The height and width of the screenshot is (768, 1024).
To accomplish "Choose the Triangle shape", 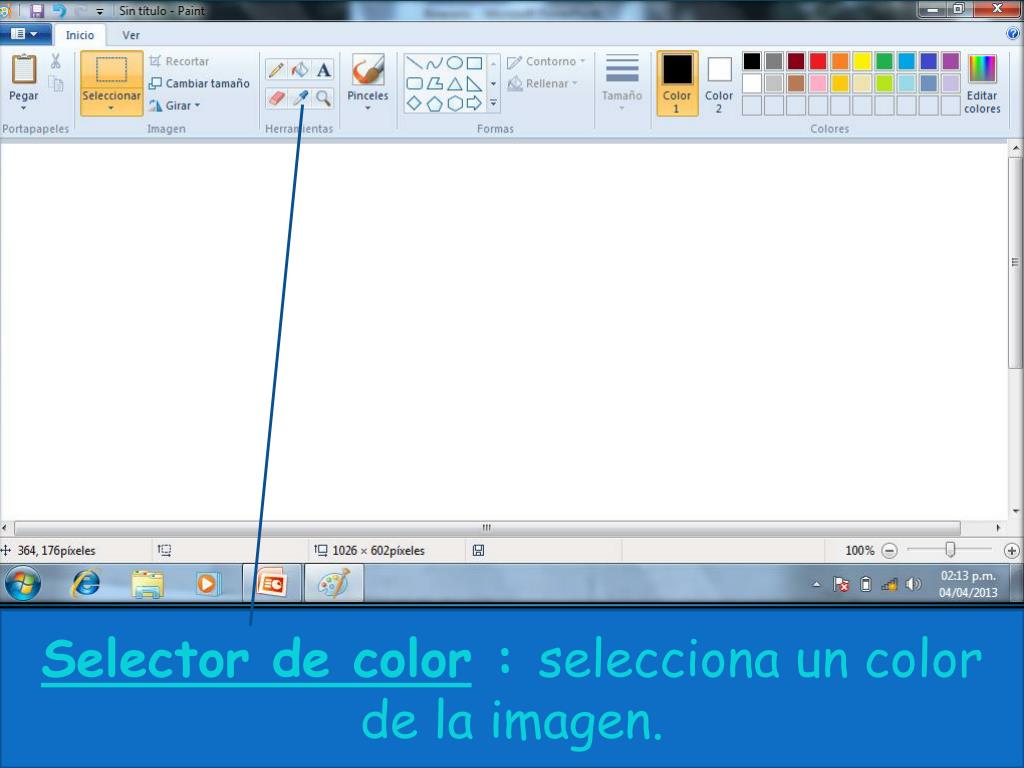I will 455,84.
